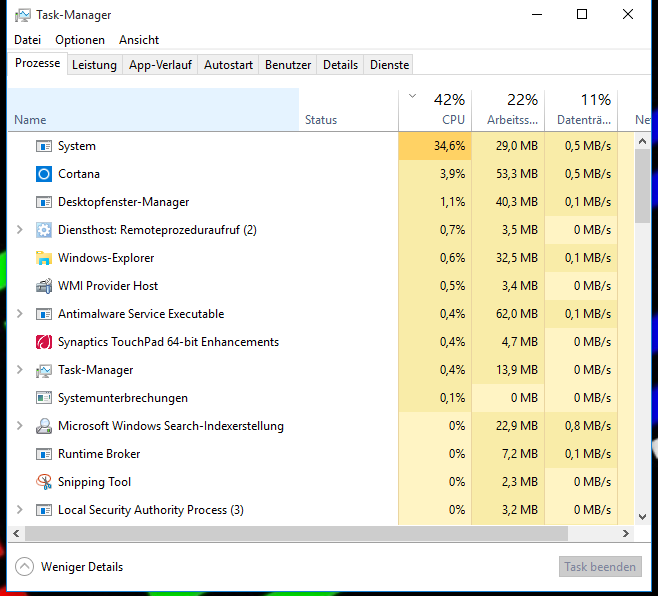Image resolution: width=658 pixels, height=596 pixels.
Task: Select the Windows-Explorer process name
Action: point(106,258)
